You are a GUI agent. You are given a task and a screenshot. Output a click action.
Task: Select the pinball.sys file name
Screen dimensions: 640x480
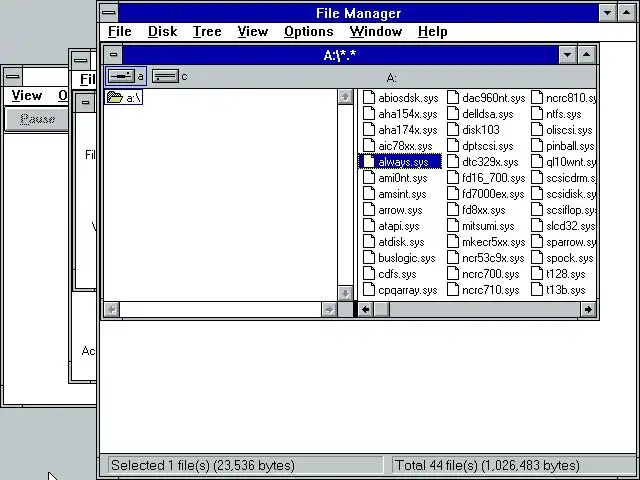click(570, 146)
